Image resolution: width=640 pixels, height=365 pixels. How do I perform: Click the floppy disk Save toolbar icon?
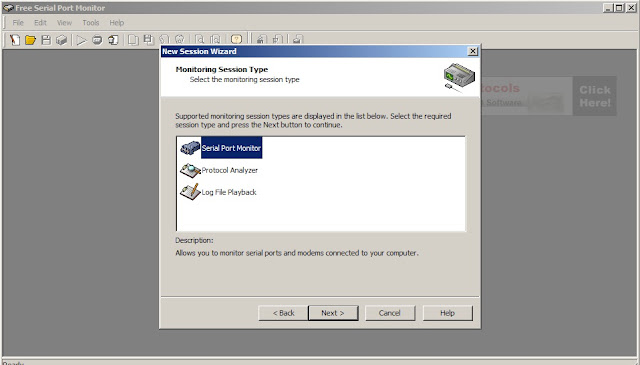click(x=46, y=40)
